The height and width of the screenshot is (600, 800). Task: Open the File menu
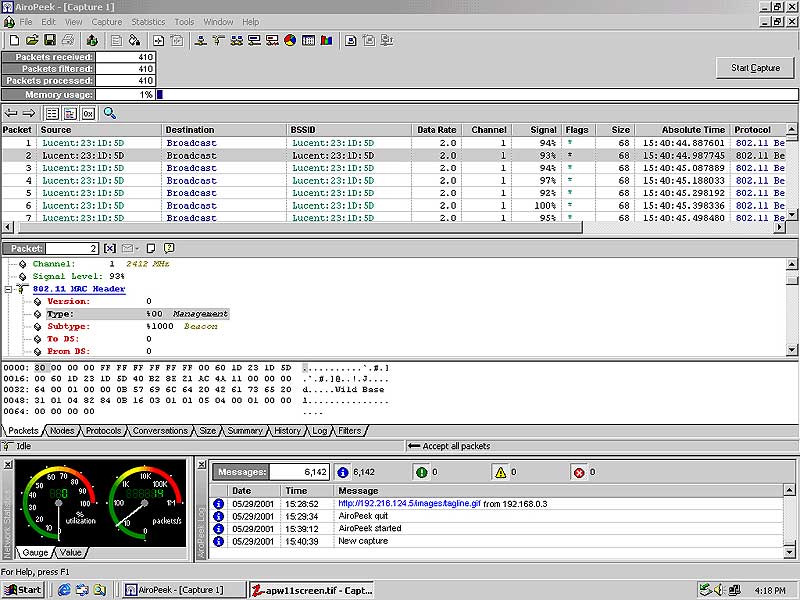(x=26, y=22)
